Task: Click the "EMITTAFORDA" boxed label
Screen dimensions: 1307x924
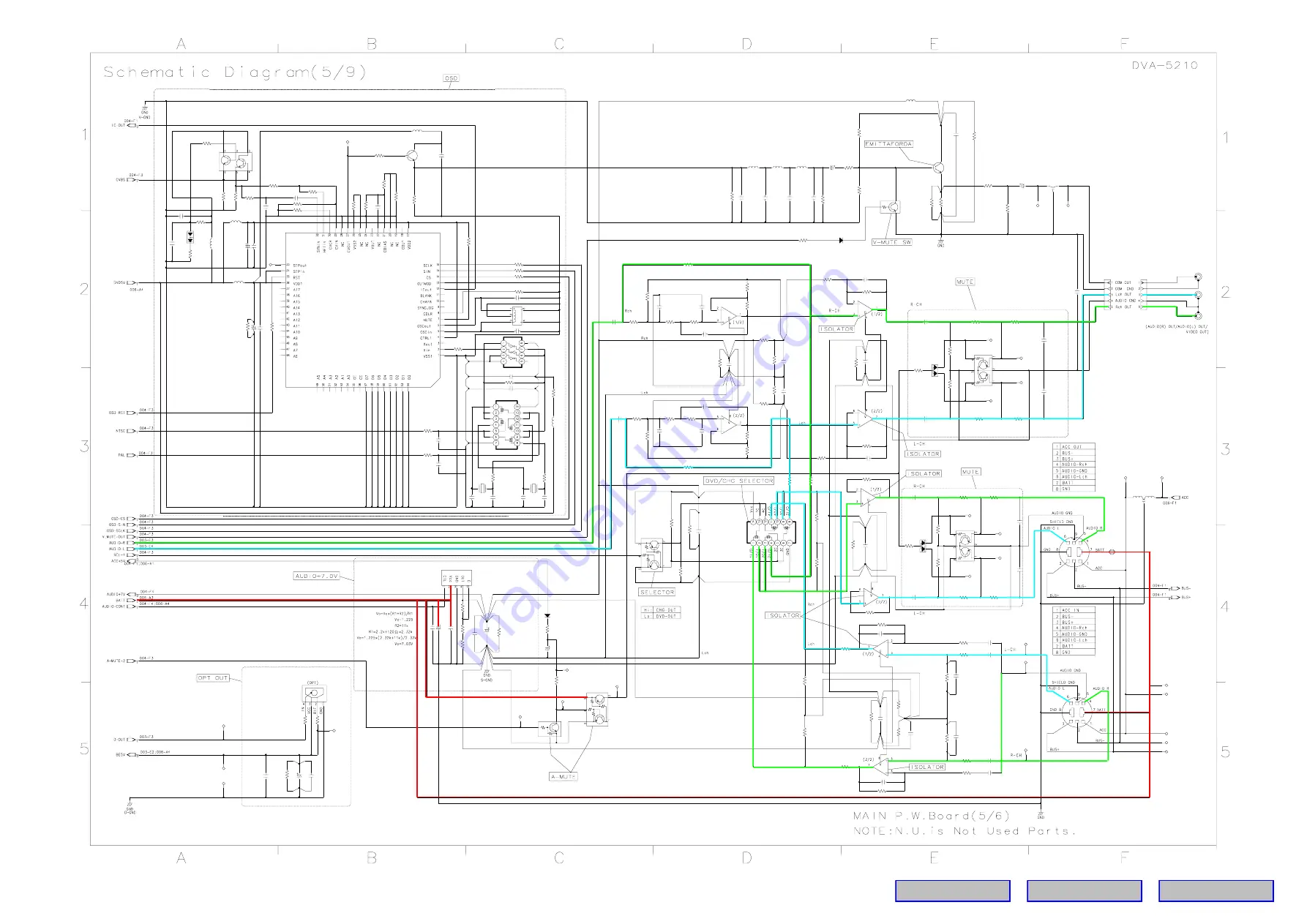Action: (888, 144)
